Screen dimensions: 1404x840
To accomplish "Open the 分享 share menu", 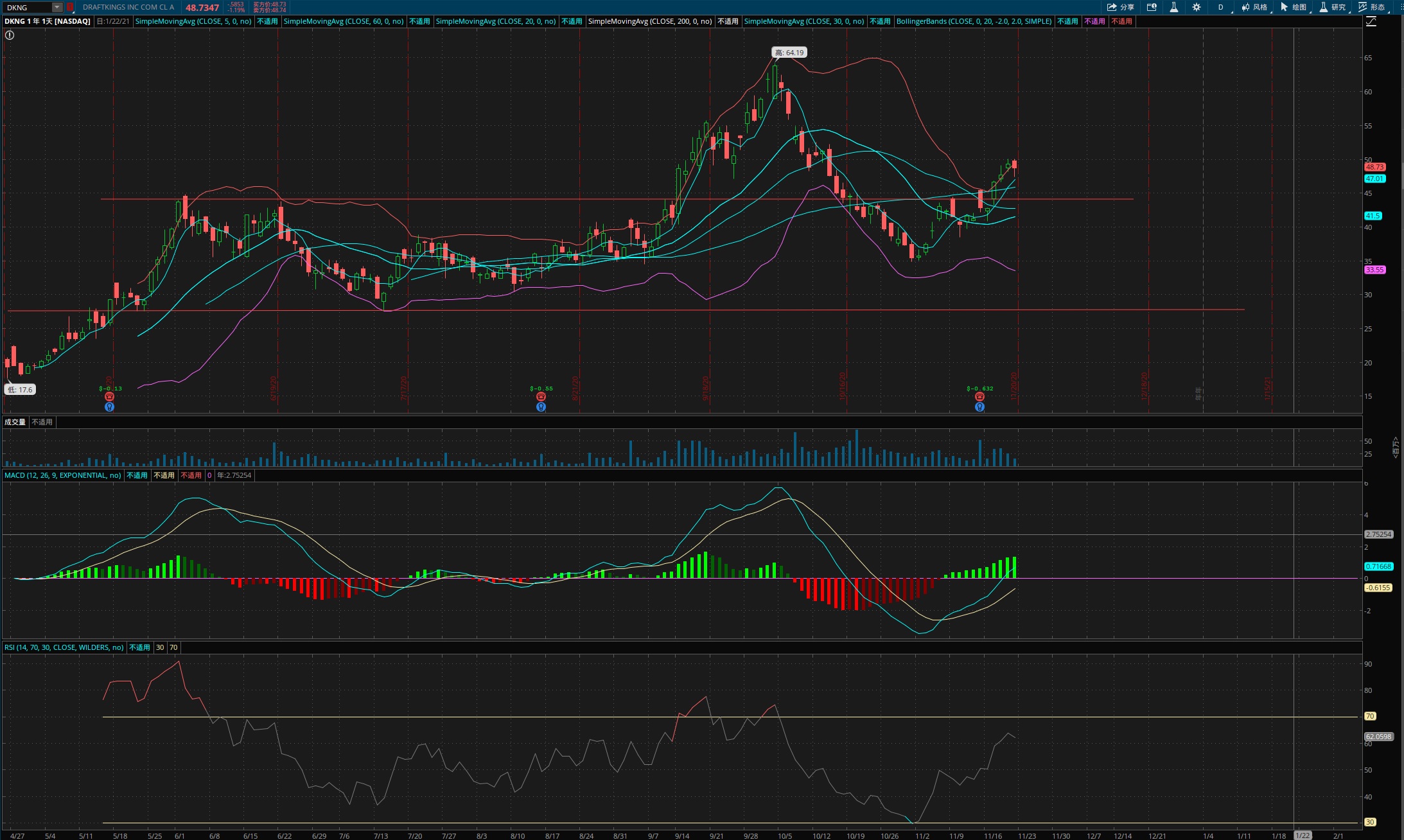I will (1121, 7).
